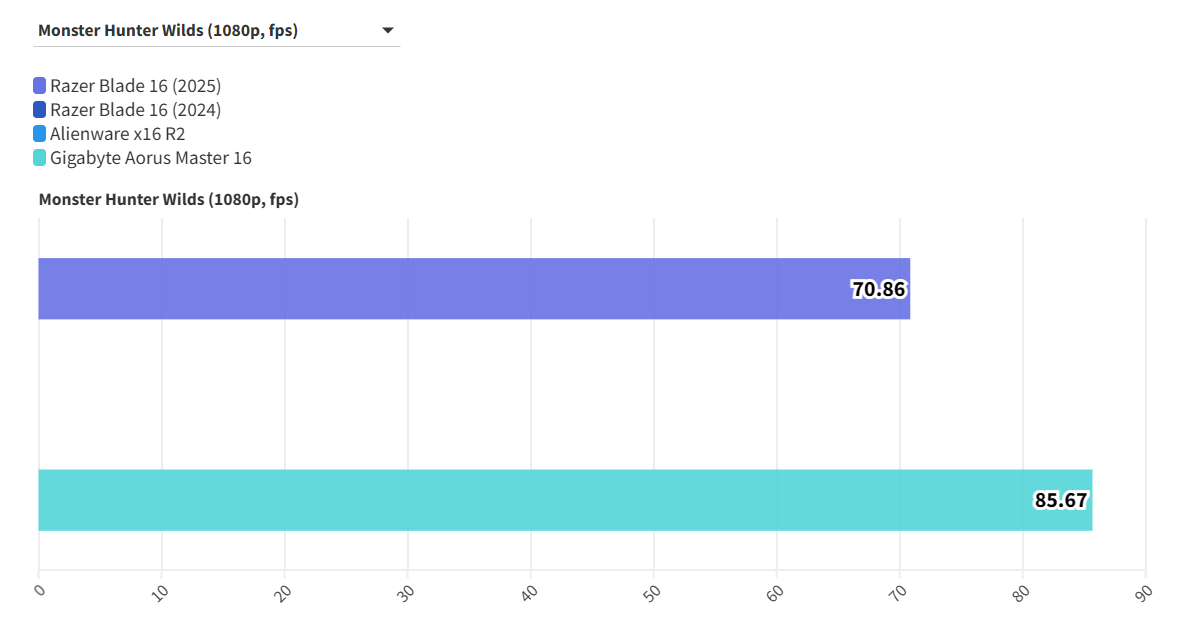The image size is (1187, 617).
Task: Click the 50 axis tick label
Action: (x=652, y=592)
